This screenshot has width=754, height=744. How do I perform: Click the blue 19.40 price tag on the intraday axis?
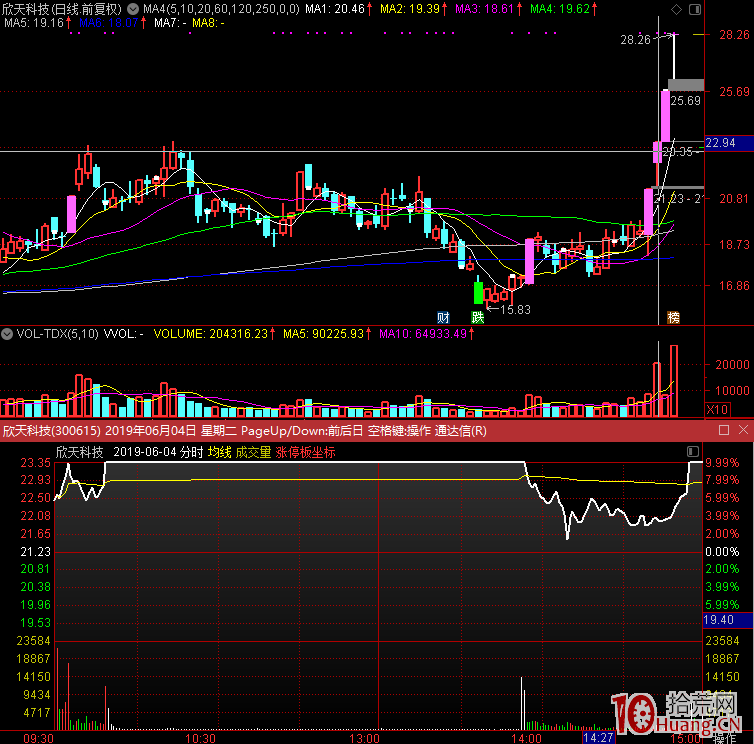pyautogui.click(x=728, y=620)
